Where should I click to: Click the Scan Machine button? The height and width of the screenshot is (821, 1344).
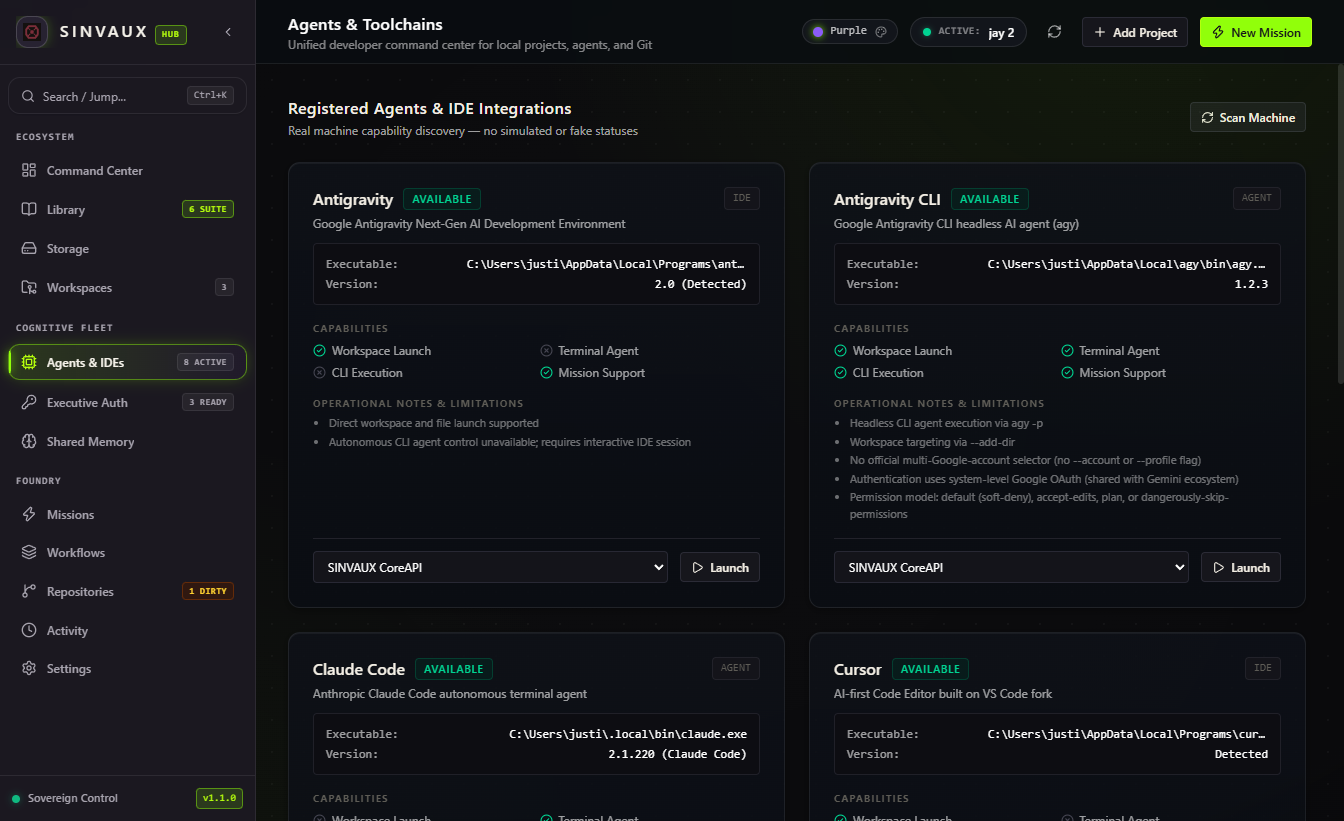pos(1248,118)
